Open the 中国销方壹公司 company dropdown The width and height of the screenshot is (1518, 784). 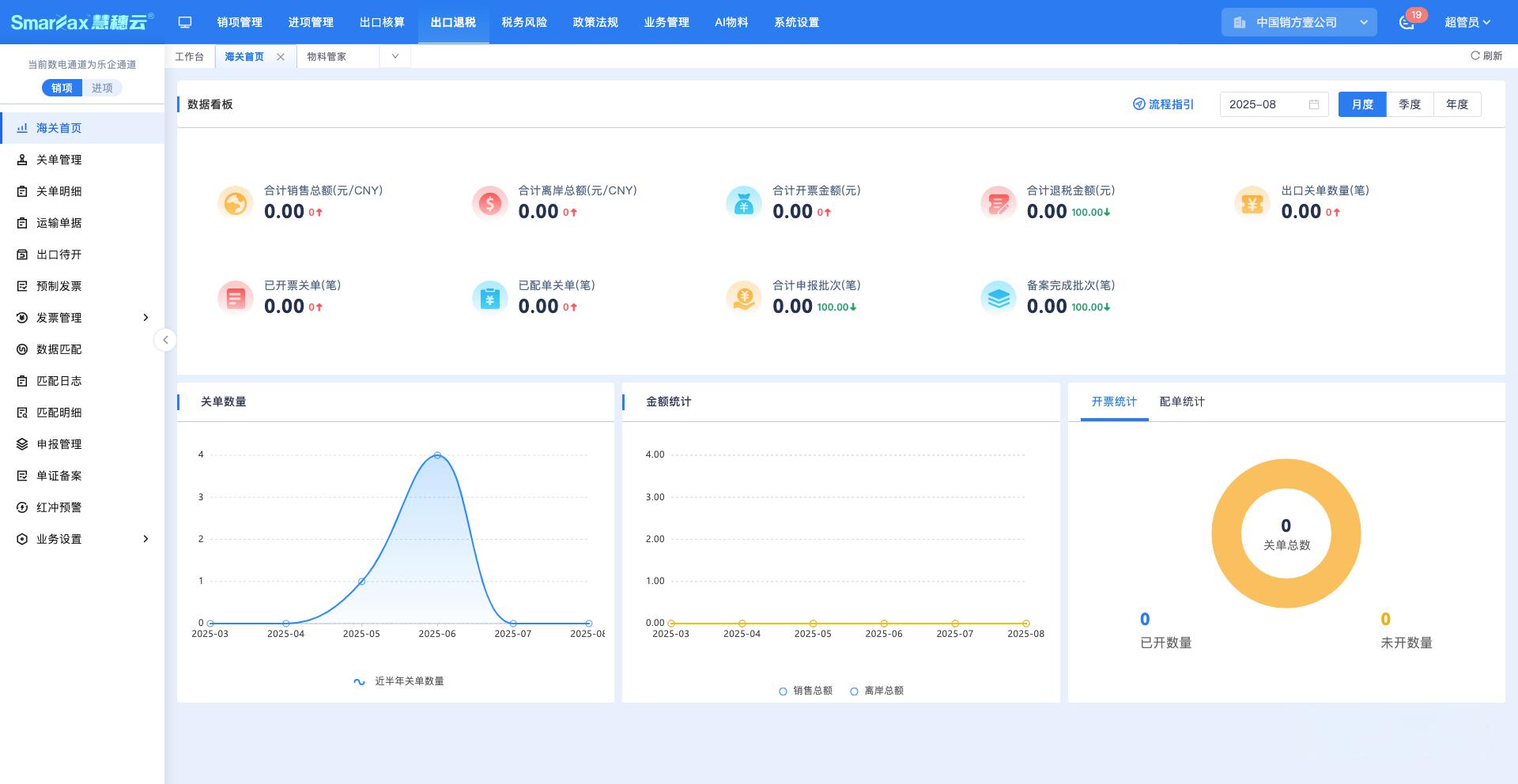click(x=1299, y=22)
